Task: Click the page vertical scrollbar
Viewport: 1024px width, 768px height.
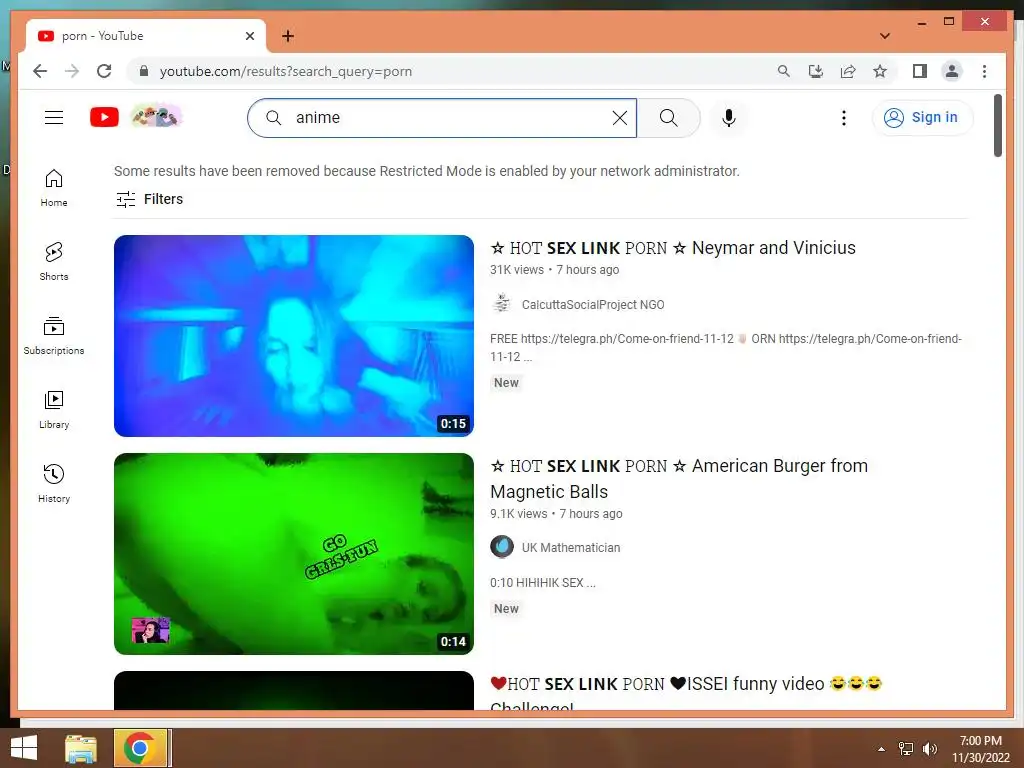Action: (998, 125)
